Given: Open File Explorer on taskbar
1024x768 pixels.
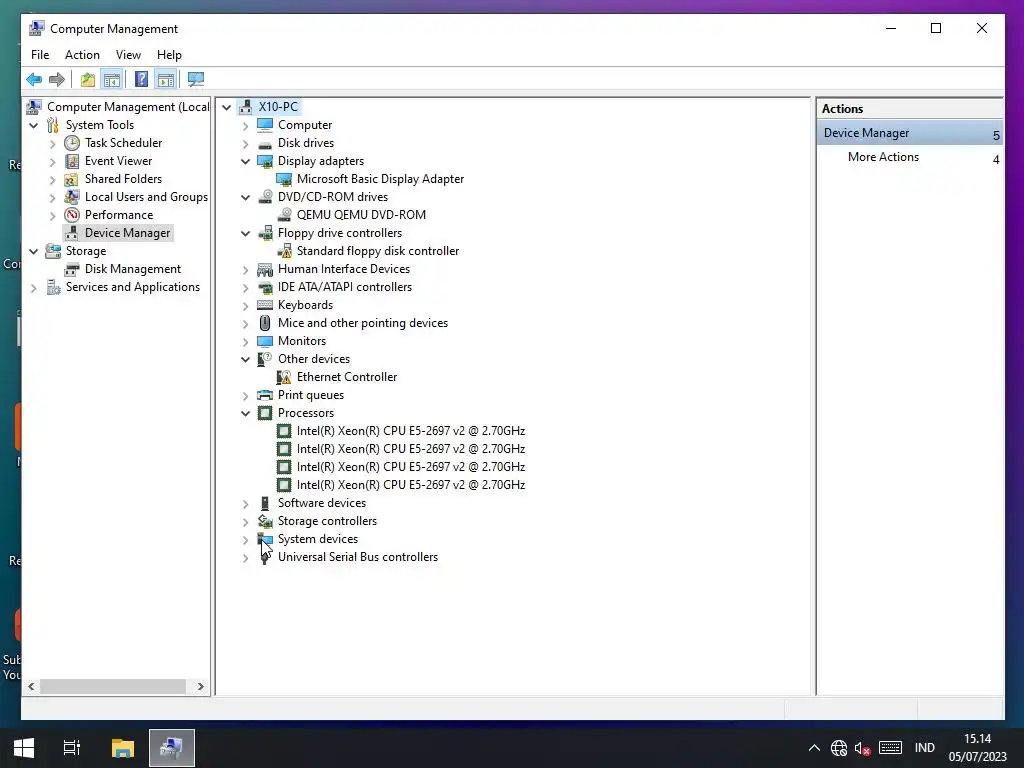Looking at the screenshot, I should [x=122, y=748].
